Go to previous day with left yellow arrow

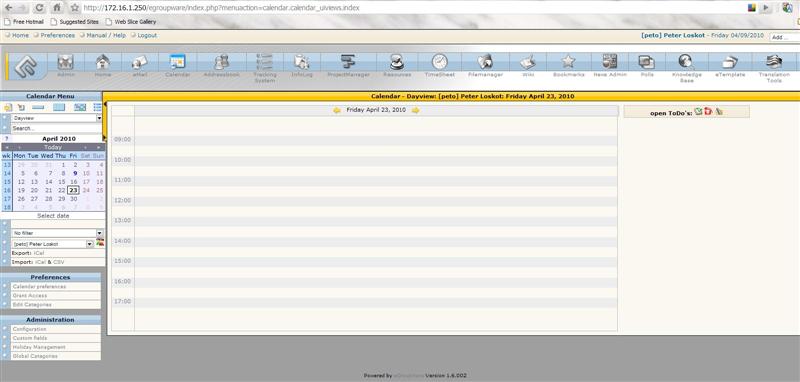[337, 110]
